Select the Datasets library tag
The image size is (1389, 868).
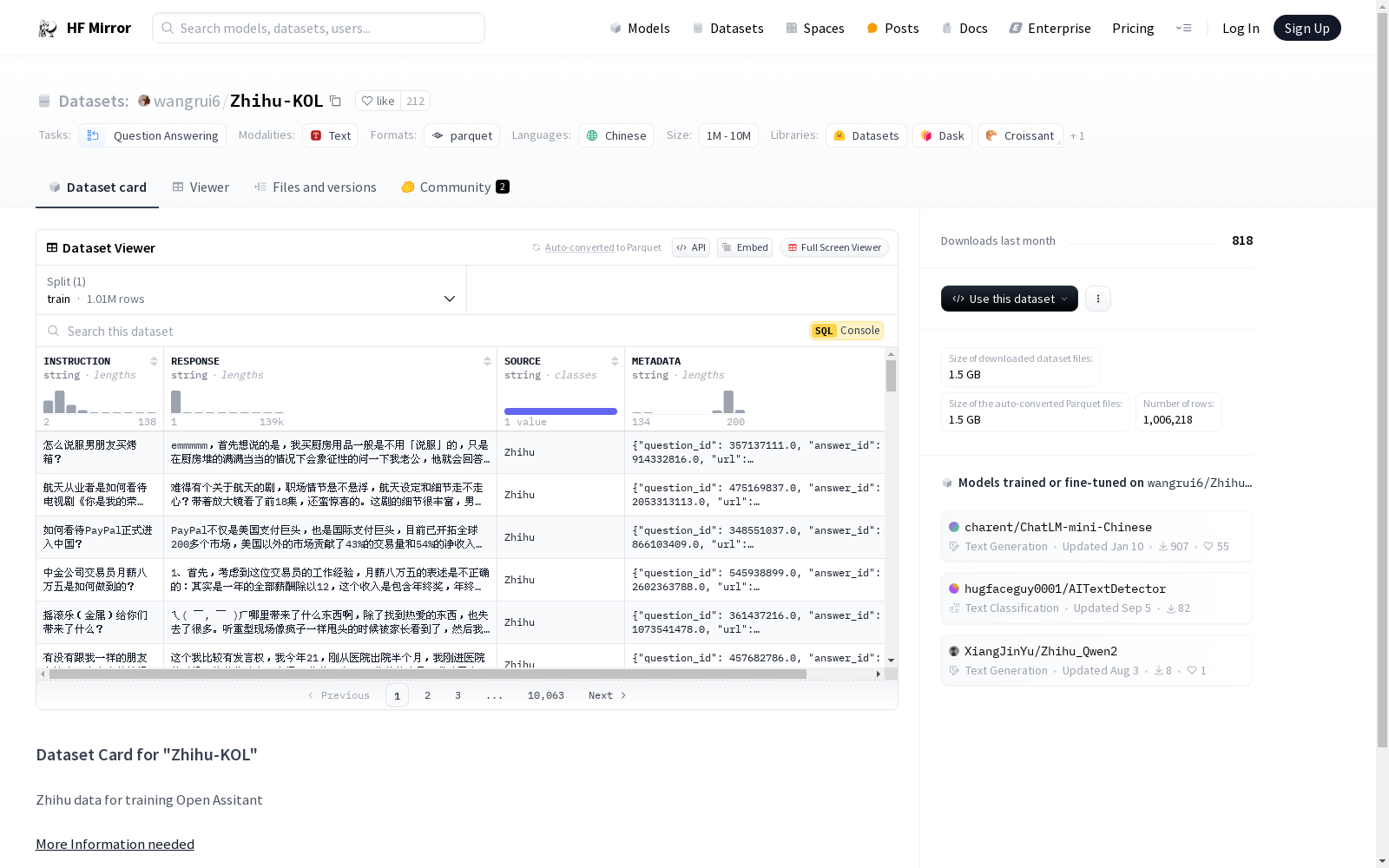tap(866, 135)
